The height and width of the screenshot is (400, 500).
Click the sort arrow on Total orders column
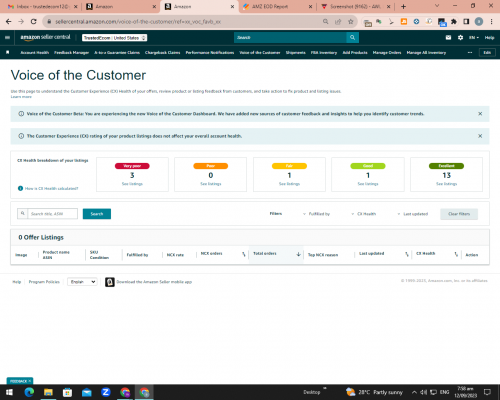tap(298, 254)
